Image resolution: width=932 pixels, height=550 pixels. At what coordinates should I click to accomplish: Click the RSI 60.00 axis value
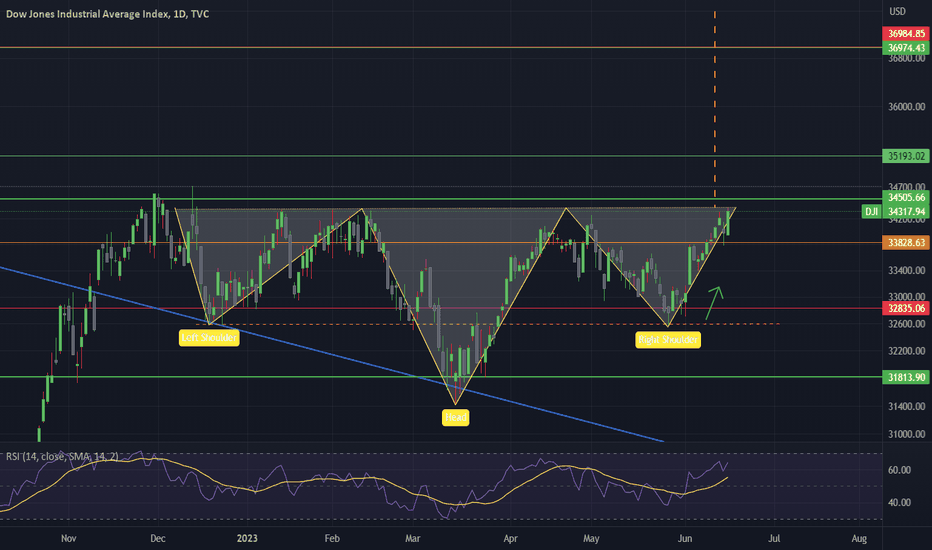pos(899,470)
